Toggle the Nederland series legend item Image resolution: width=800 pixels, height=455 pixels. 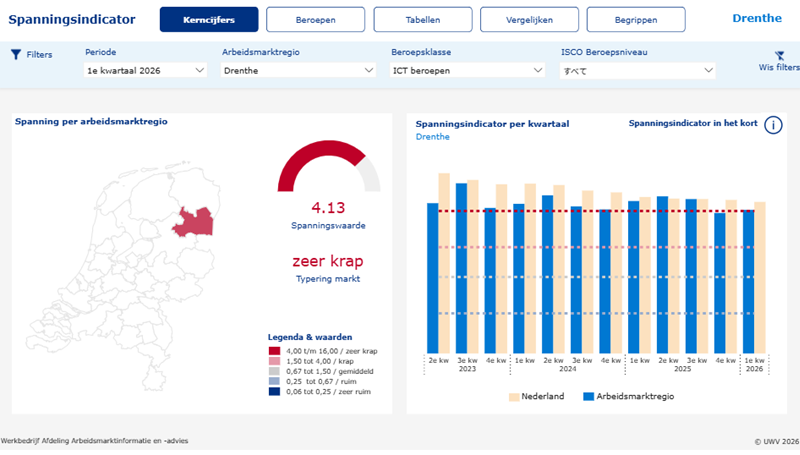click(x=537, y=396)
